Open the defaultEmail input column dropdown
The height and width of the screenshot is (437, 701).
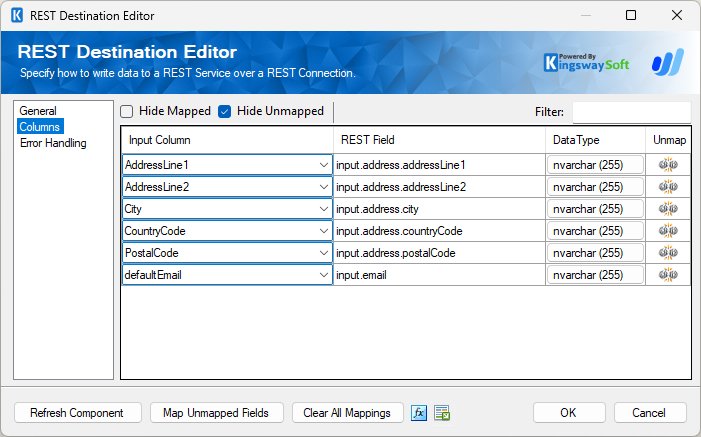click(324, 274)
